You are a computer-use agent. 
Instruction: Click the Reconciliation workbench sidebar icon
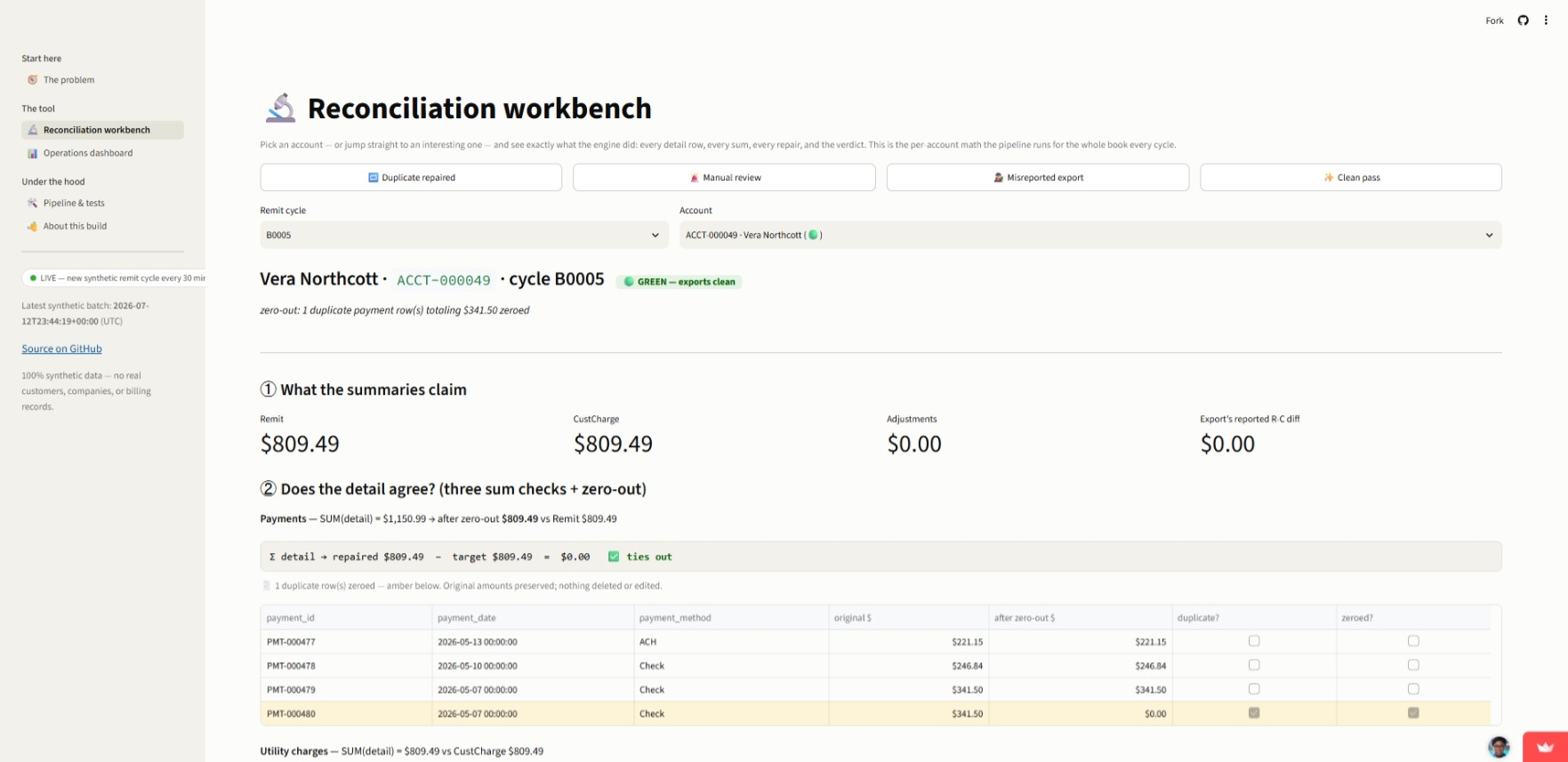pyautogui.click(x=33, y=130)
